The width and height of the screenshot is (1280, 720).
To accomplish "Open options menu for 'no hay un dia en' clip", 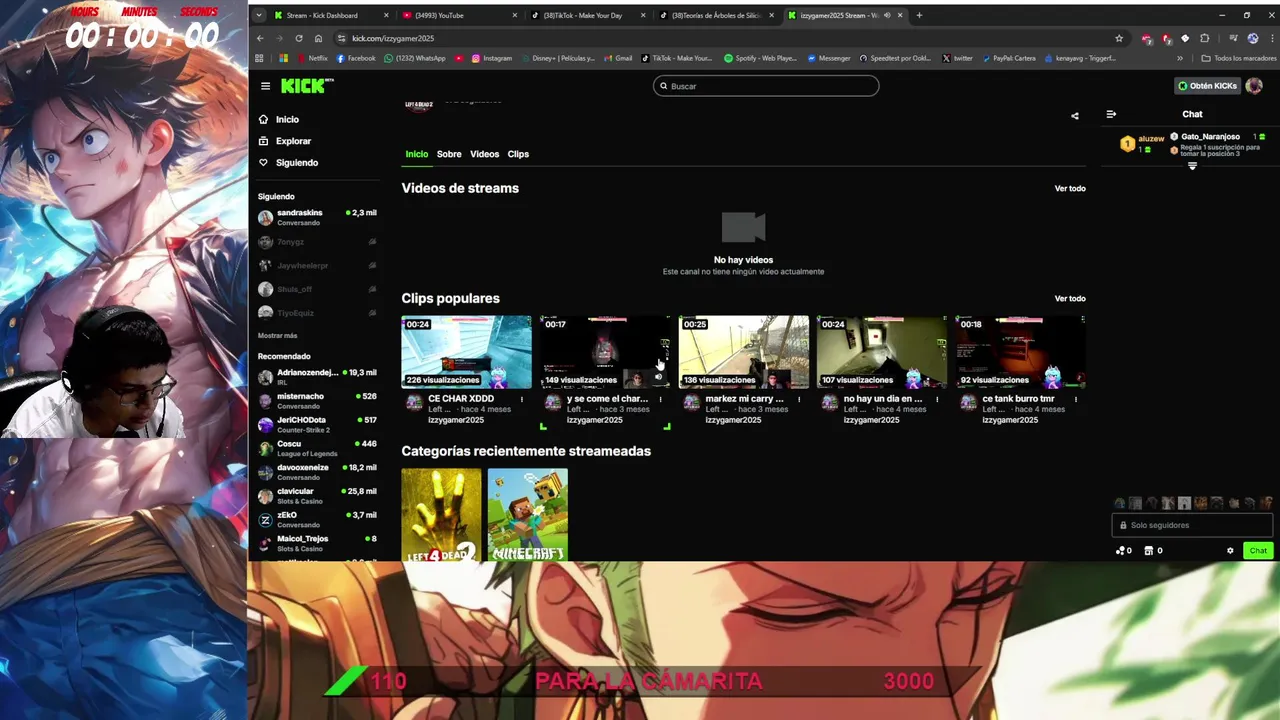I will pos(937,399).
